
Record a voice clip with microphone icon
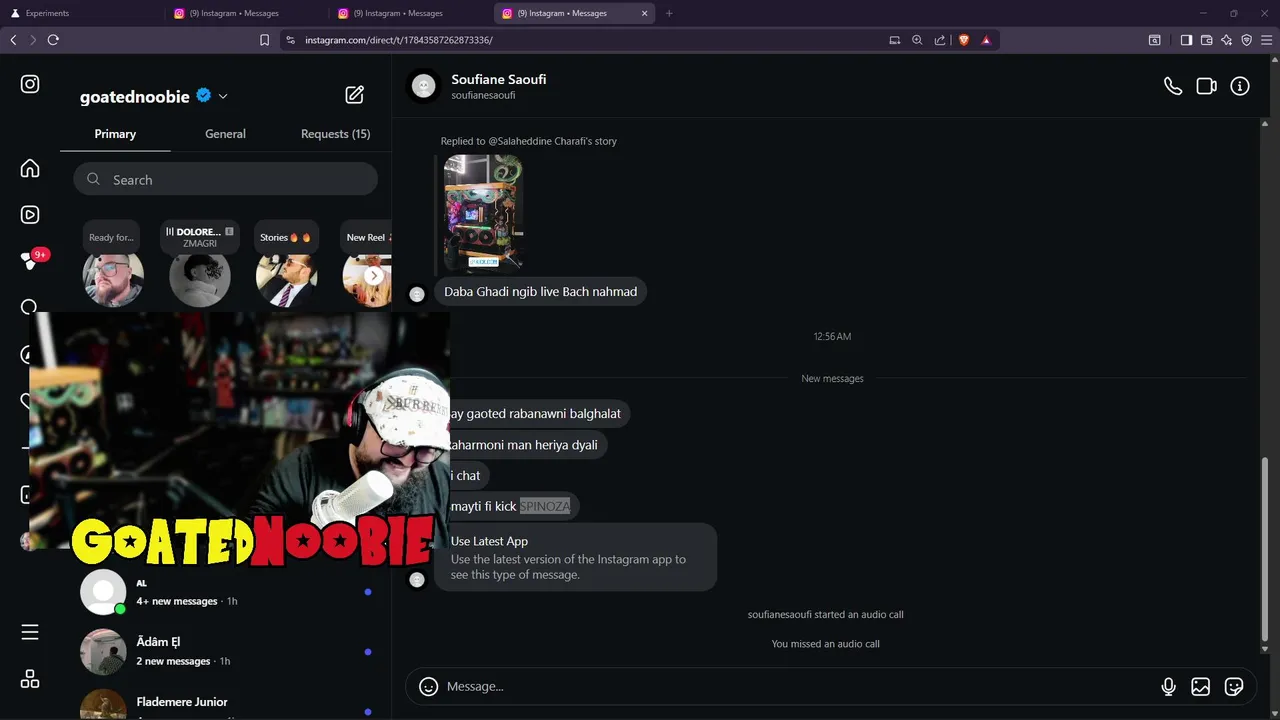[1168, 686]
